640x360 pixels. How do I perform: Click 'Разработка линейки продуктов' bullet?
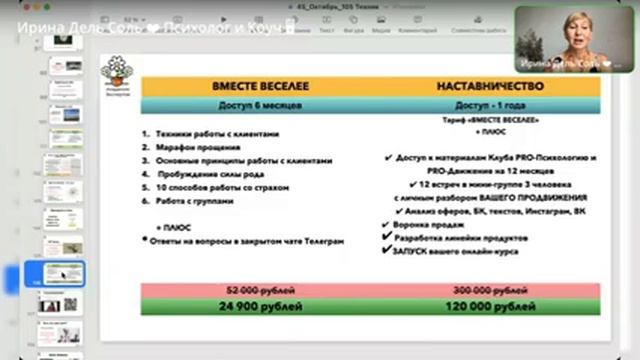click(x=461, y=238)
